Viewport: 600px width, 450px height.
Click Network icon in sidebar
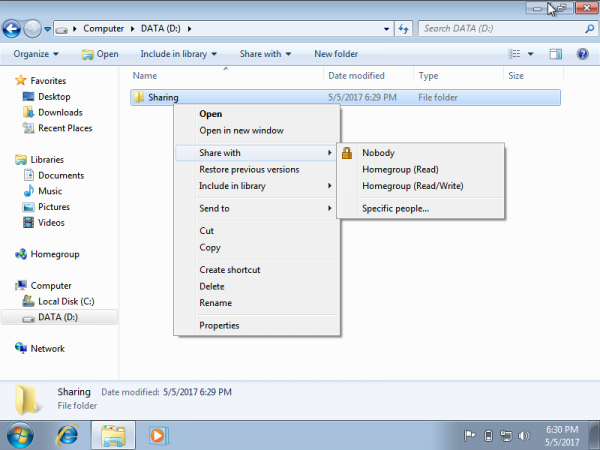click(x=21, y=348)
